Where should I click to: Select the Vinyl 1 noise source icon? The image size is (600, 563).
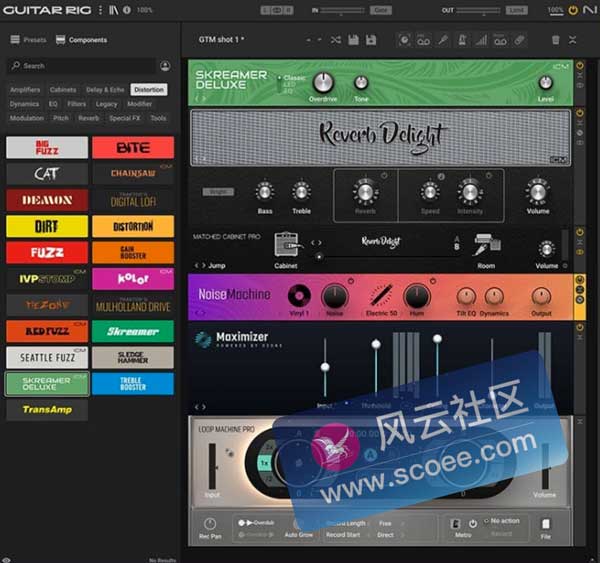pos(299,295)
